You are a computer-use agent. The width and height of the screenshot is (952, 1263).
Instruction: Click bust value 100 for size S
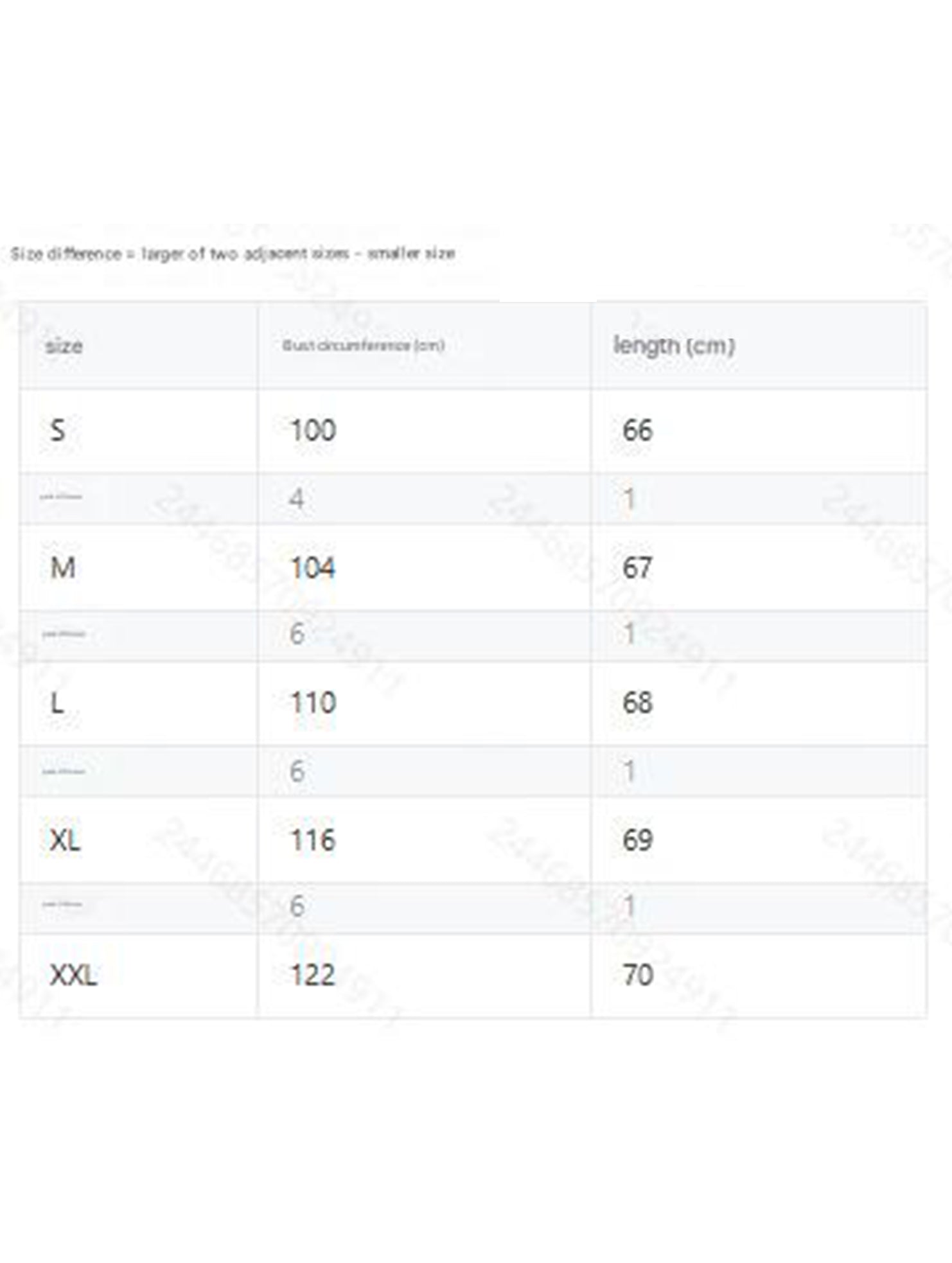(x=313, y=430)
